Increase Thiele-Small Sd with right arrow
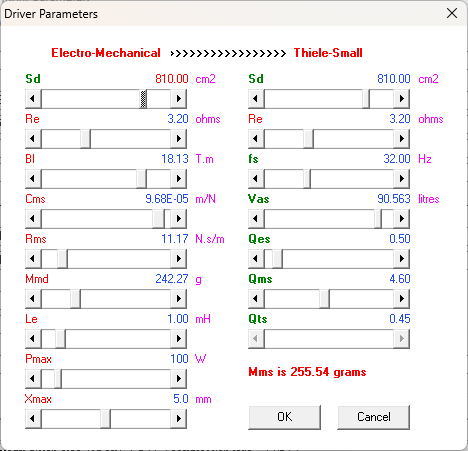The height and width of the screenshot is (451, 468). point(402,99)
